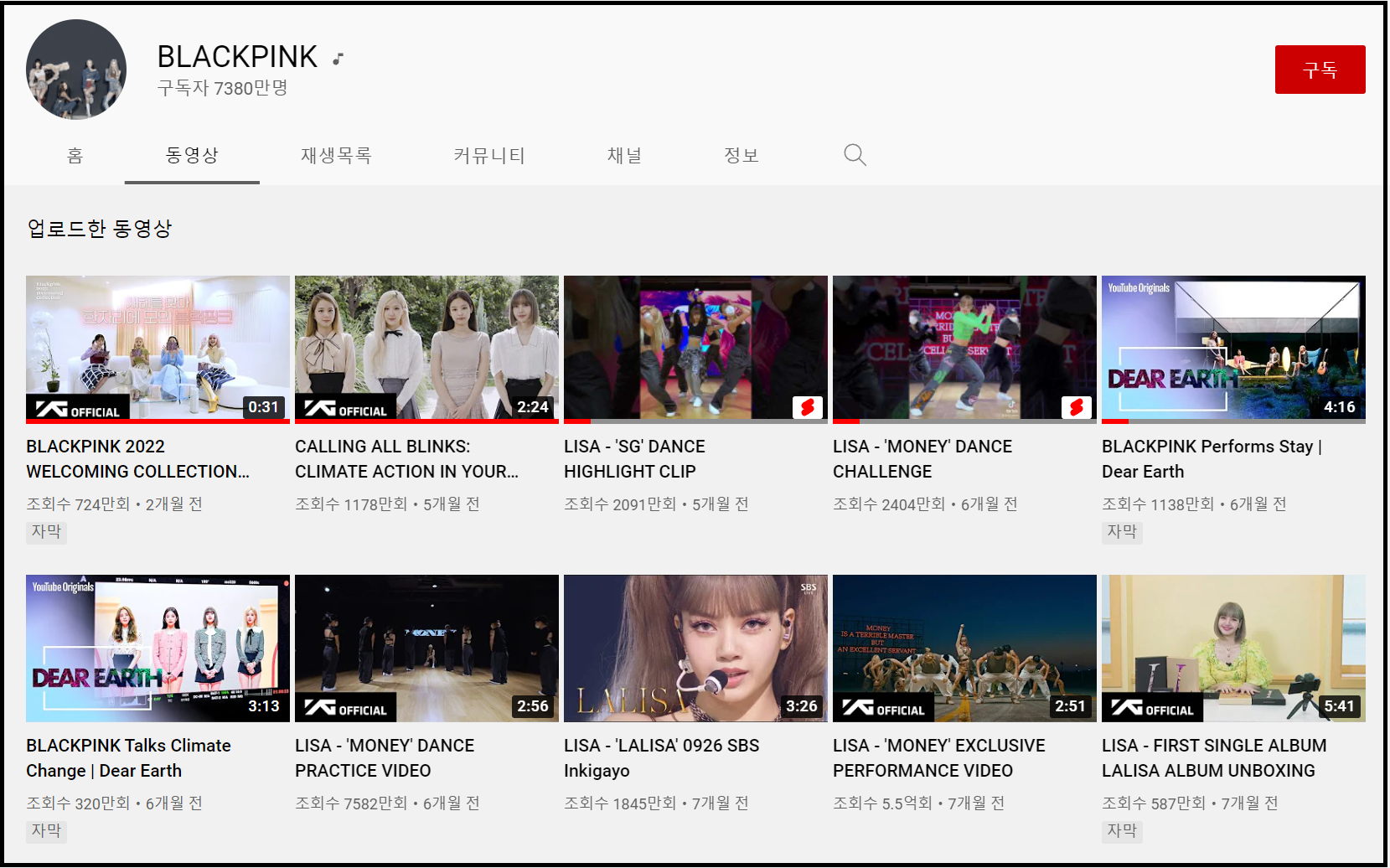Click the 3:26 duration badge on LALISA thumbnail
This screenshot has height=868, width=1390.
coord(801,706)
